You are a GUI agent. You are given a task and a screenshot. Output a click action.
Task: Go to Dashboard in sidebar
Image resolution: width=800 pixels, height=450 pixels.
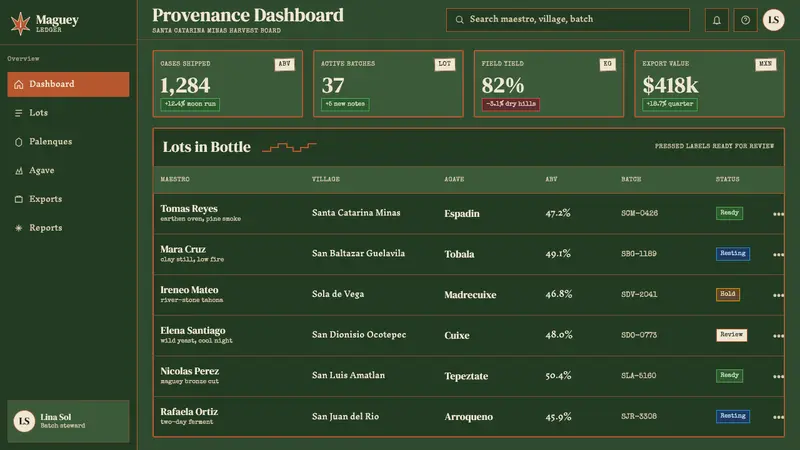pyautogui.click(x=68, y=84)
